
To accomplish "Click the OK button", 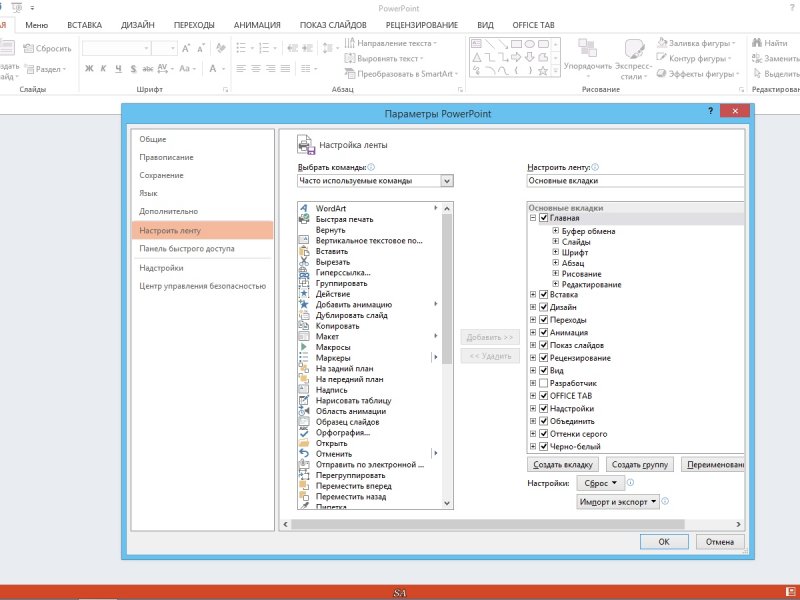I will pos(664,542).
